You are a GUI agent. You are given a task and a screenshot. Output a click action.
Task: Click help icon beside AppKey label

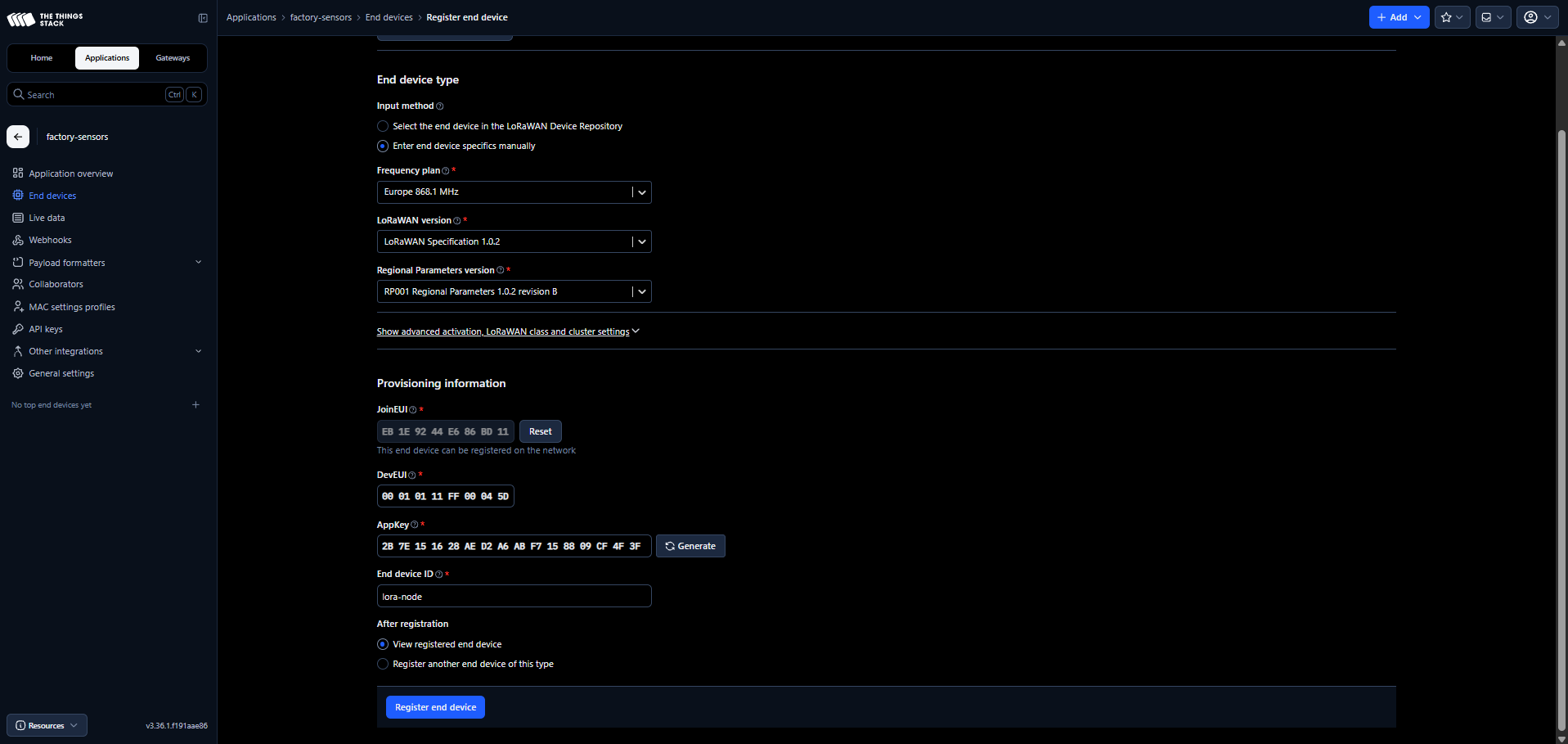click(415, 525)
